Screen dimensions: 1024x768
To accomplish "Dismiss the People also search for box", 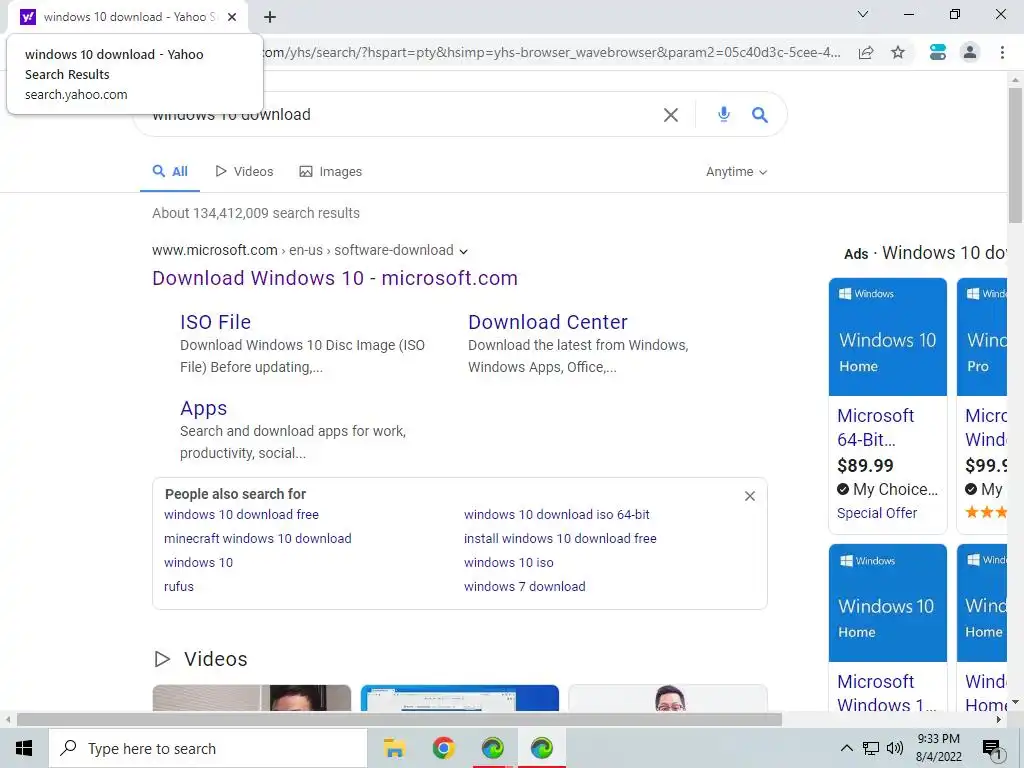I will pos(750,496).
